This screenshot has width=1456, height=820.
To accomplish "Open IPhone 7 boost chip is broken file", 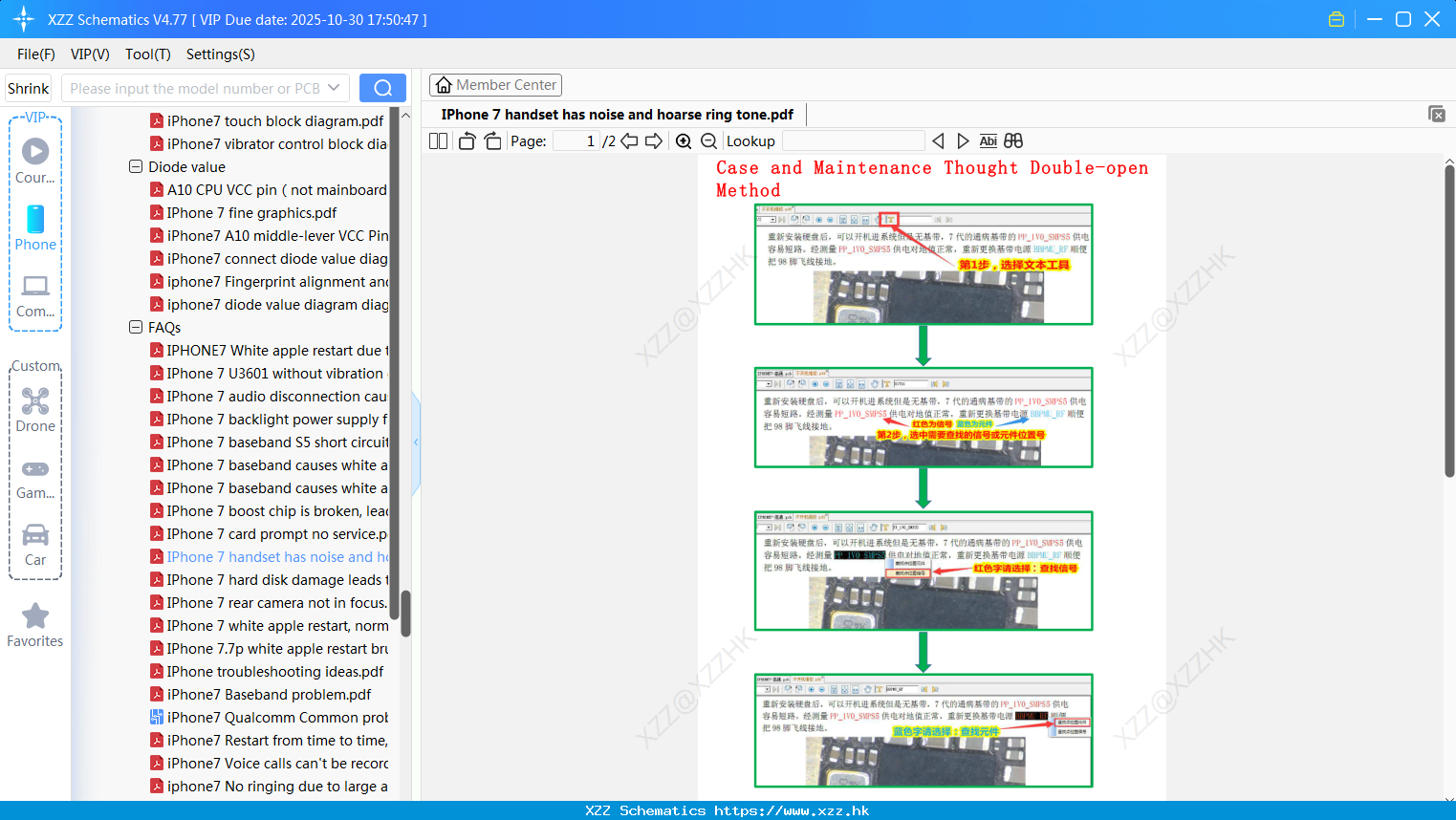I will point(269,510).
